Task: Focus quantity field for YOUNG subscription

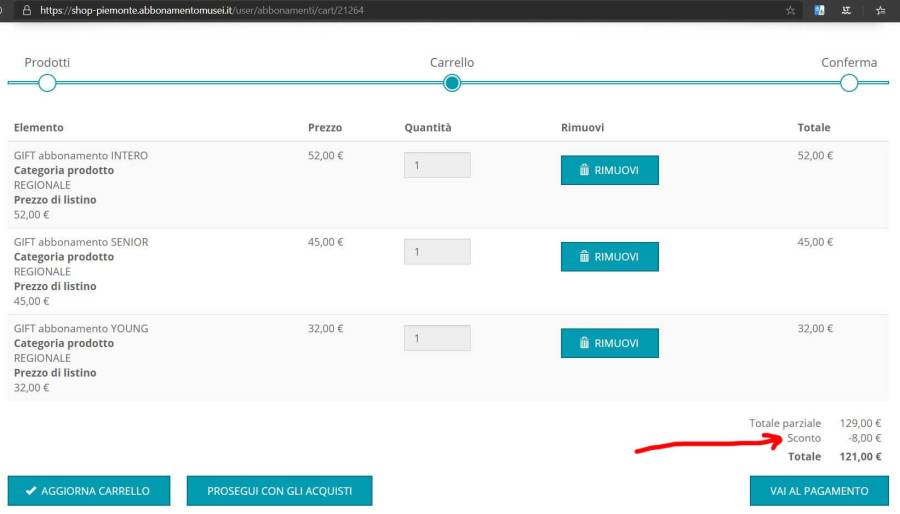Action: tap(437, 338)
